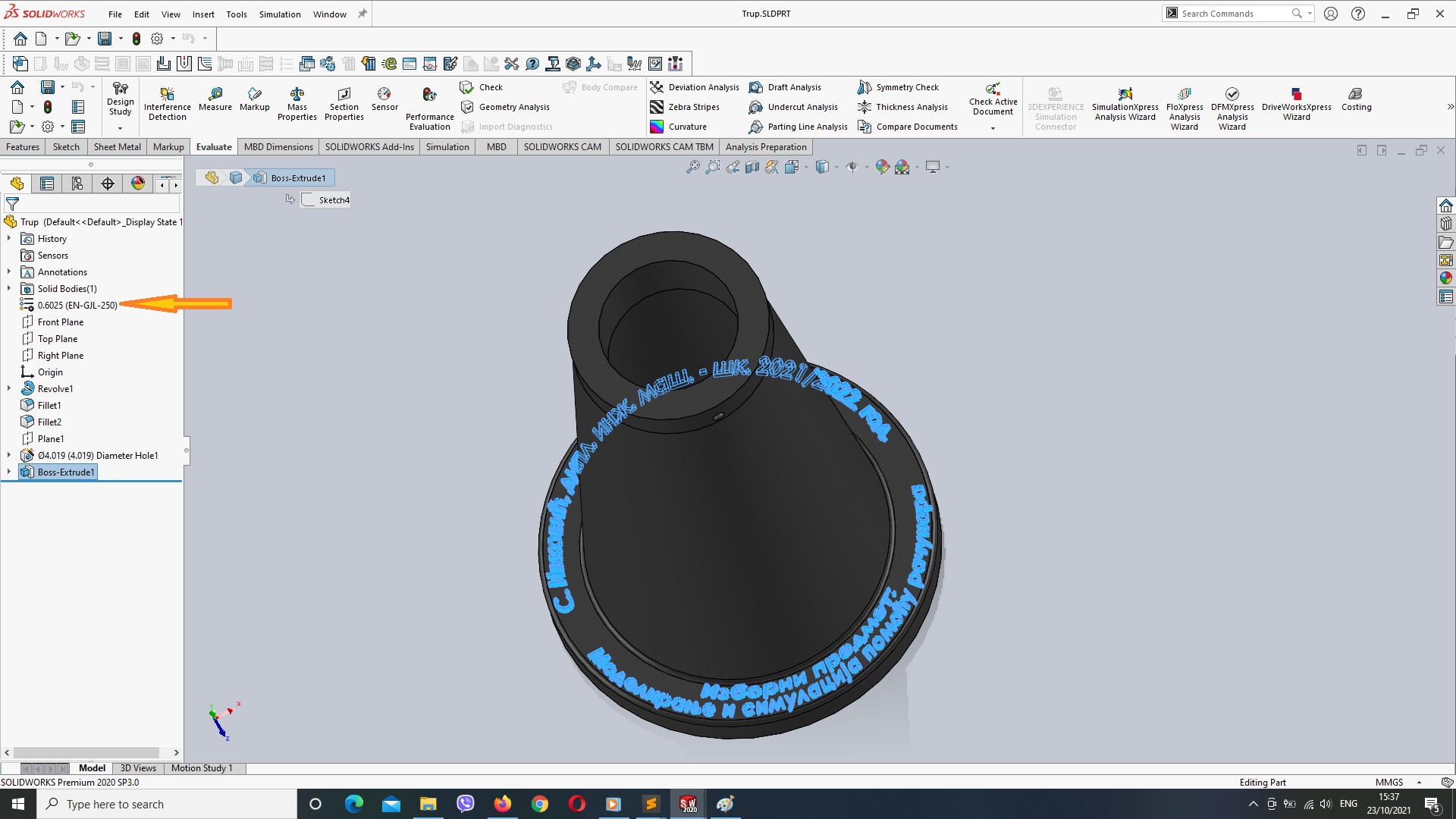This screenshot has width=1456, height=819.
Task: Launch FloXpress Analysis Wizard
Action: click(1184, 108)
